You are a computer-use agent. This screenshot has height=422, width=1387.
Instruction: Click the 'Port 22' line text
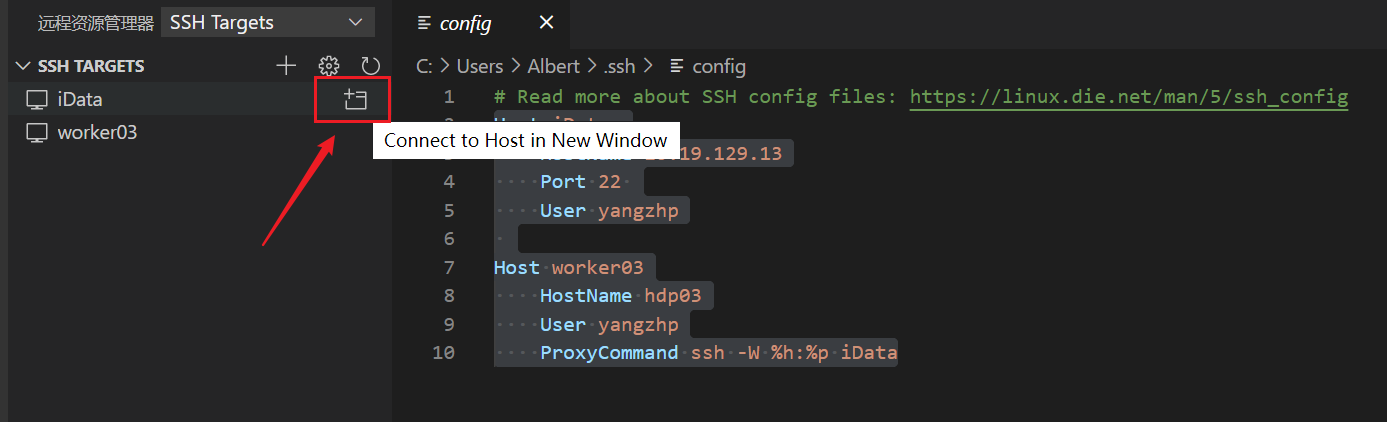pyautogui.click(x=580, y=182)
